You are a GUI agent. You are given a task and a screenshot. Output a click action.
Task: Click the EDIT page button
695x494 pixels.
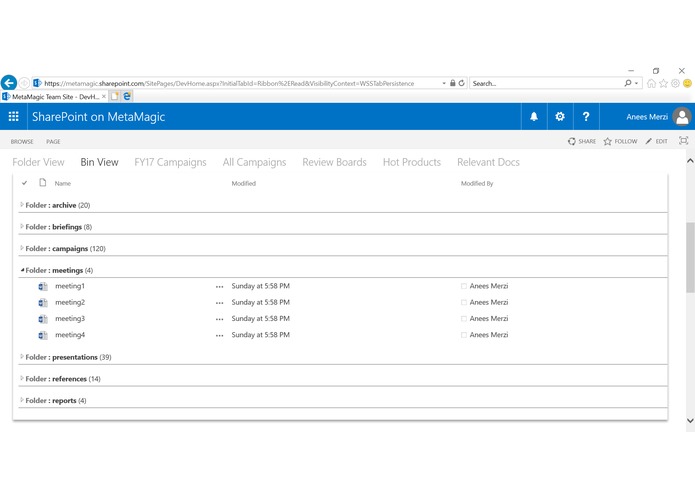click(x=656, y=141)
